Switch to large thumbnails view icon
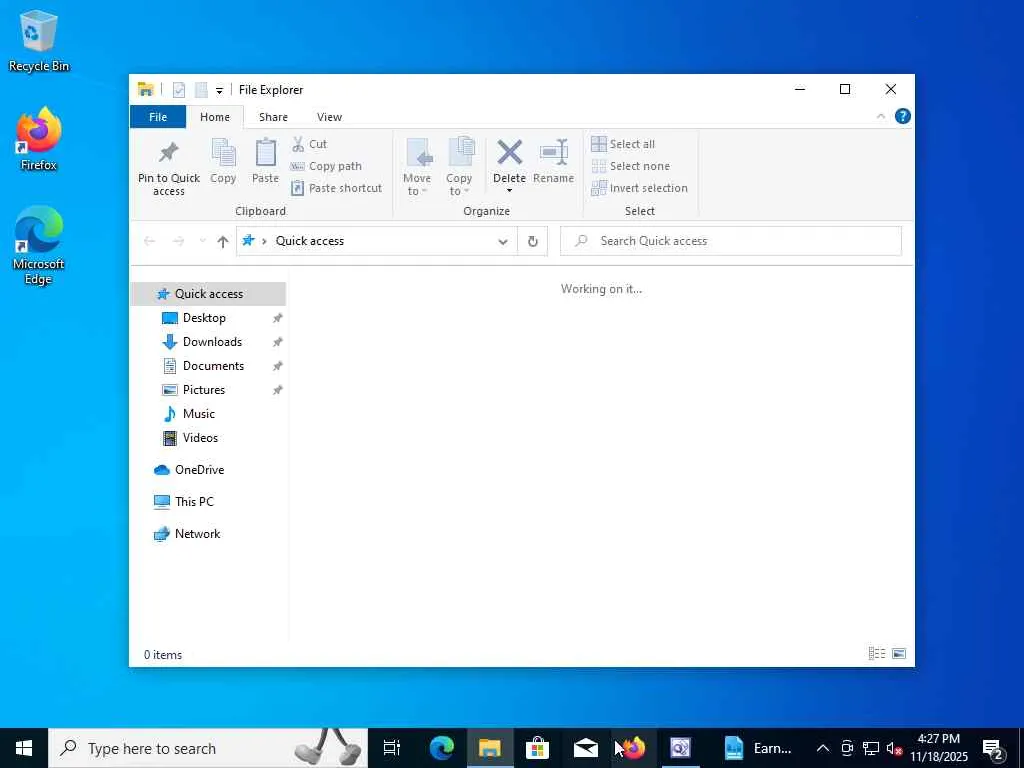Viewport: 1024px width, 768px height. pos(899,654)
